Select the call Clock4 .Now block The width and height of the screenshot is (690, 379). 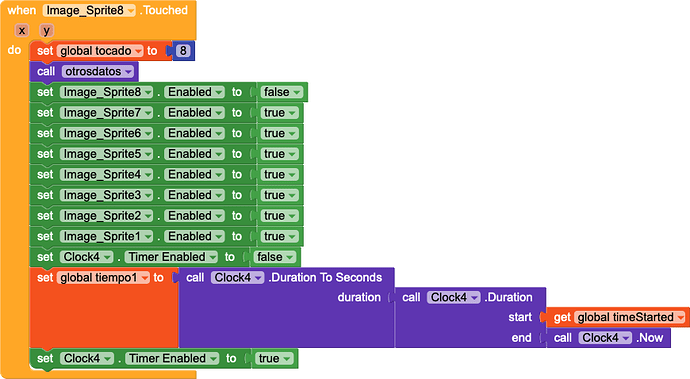click(x=608, y=338)
